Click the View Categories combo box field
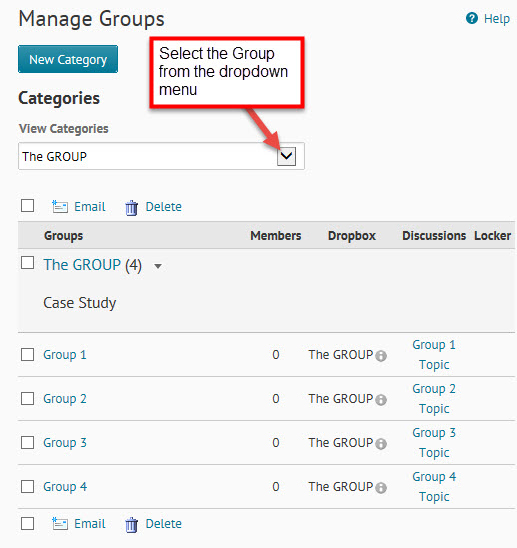Viewport: 517px width, 548px height. click(x=161, y=156)
